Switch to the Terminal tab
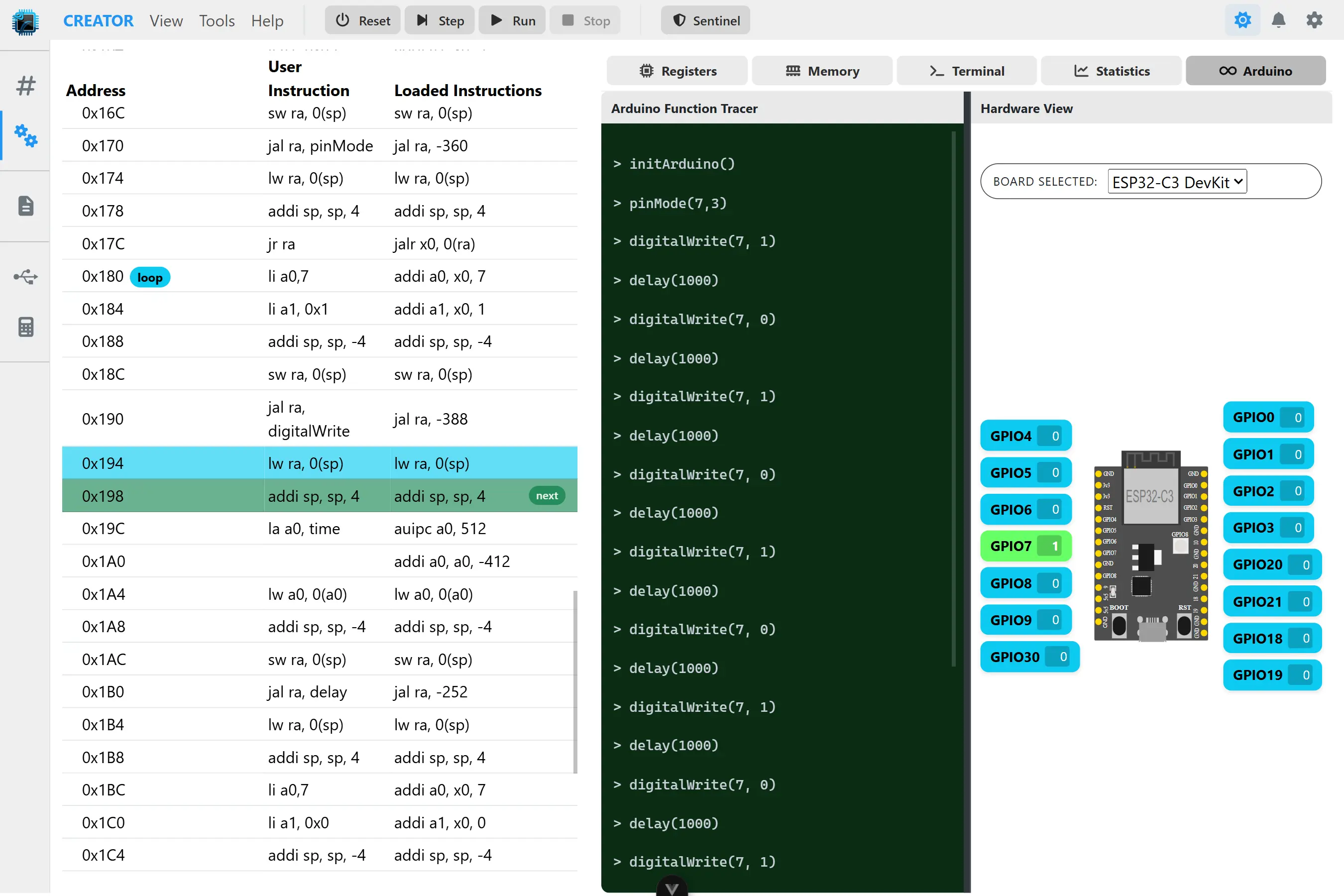The image size is (1344, 896). (967, 71)
